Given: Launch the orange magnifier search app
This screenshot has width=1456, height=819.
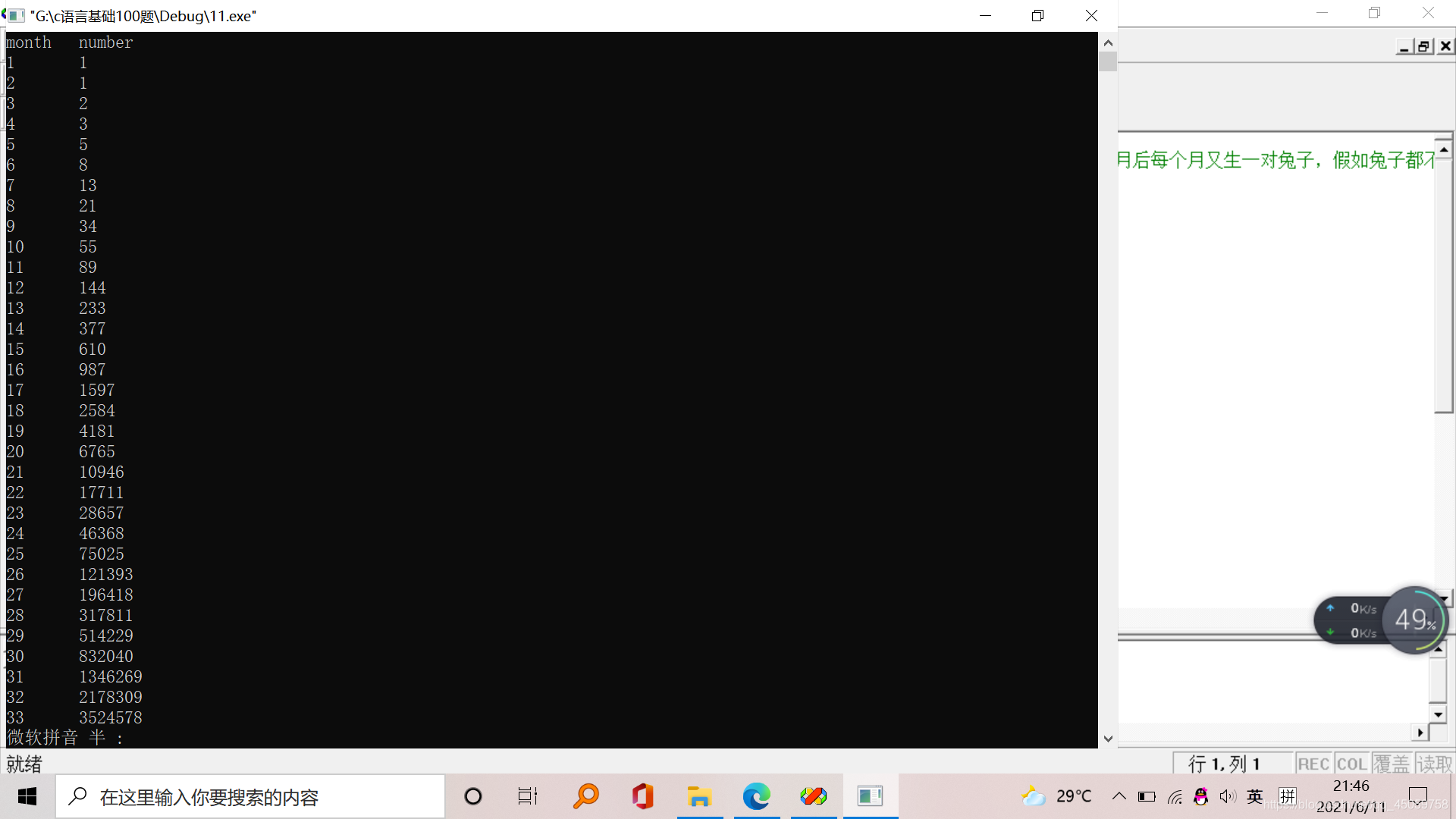Looking at the screenshot, I should [586, 796].
